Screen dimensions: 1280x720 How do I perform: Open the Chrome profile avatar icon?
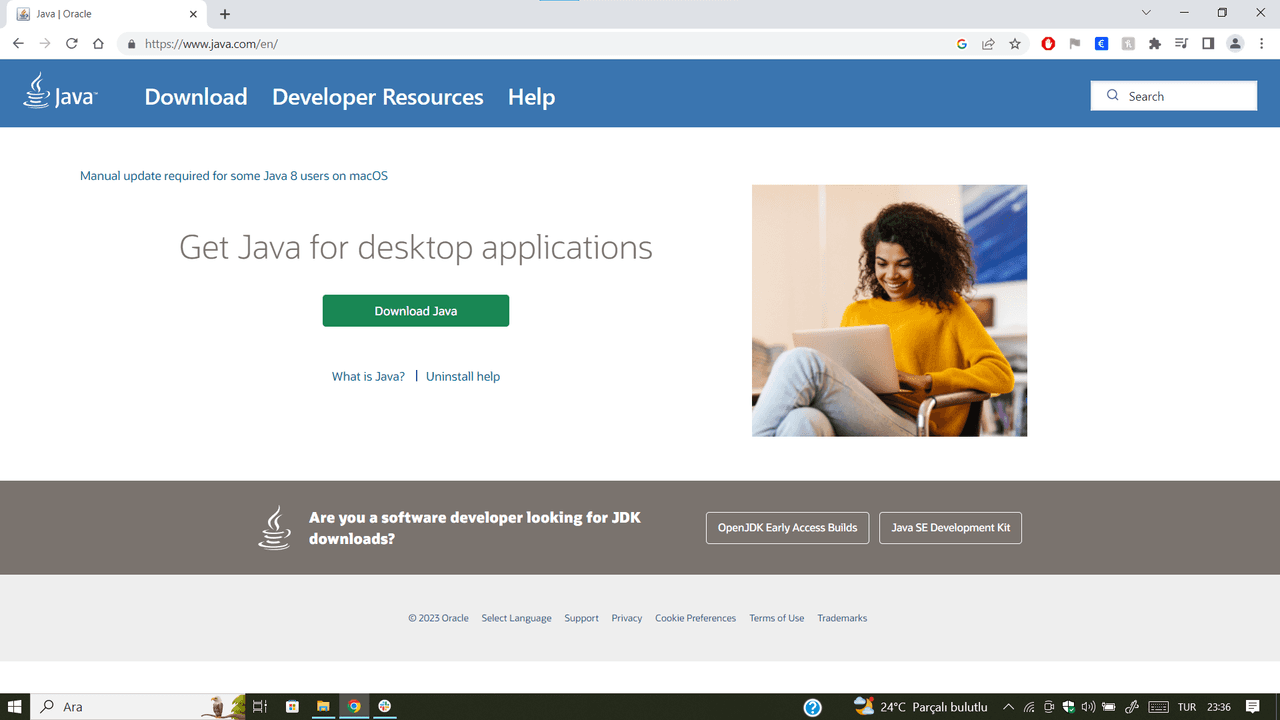[1235, 44]
